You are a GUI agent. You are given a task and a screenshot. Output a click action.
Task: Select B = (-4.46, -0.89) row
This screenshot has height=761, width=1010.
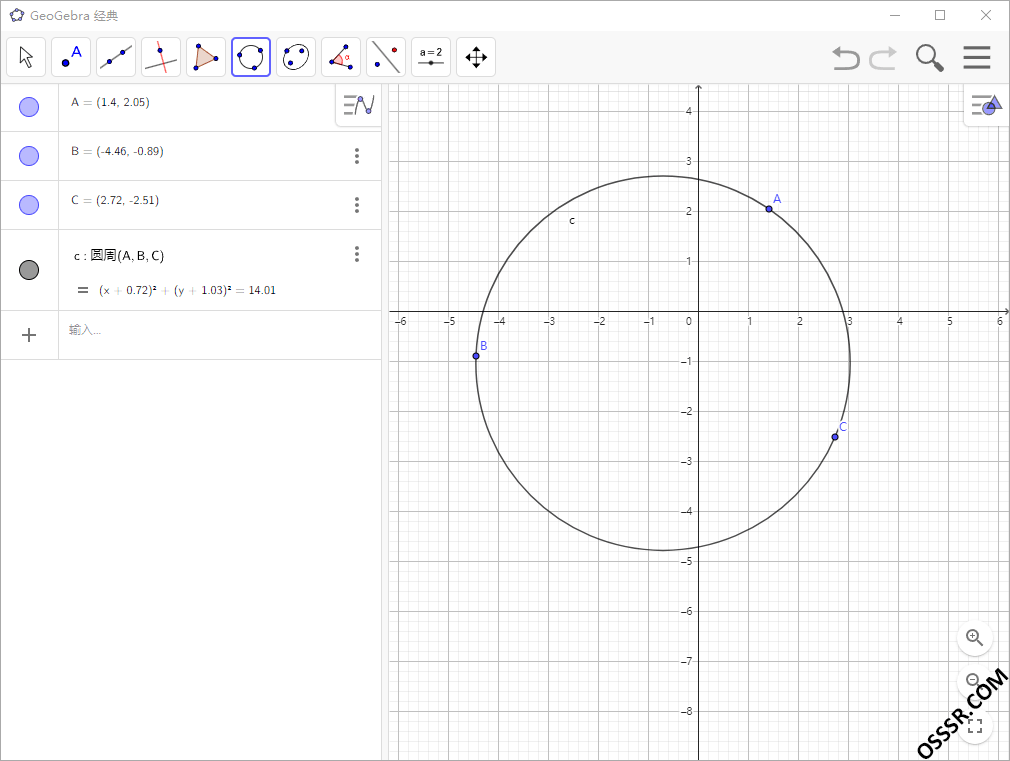pos(191,157)
